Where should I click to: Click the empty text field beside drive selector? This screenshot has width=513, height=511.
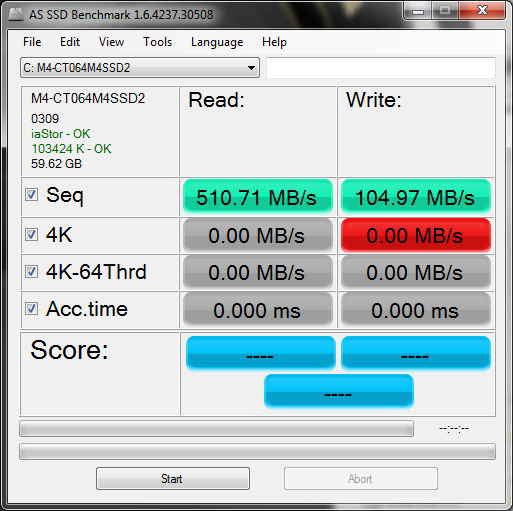tap(381, 68)
